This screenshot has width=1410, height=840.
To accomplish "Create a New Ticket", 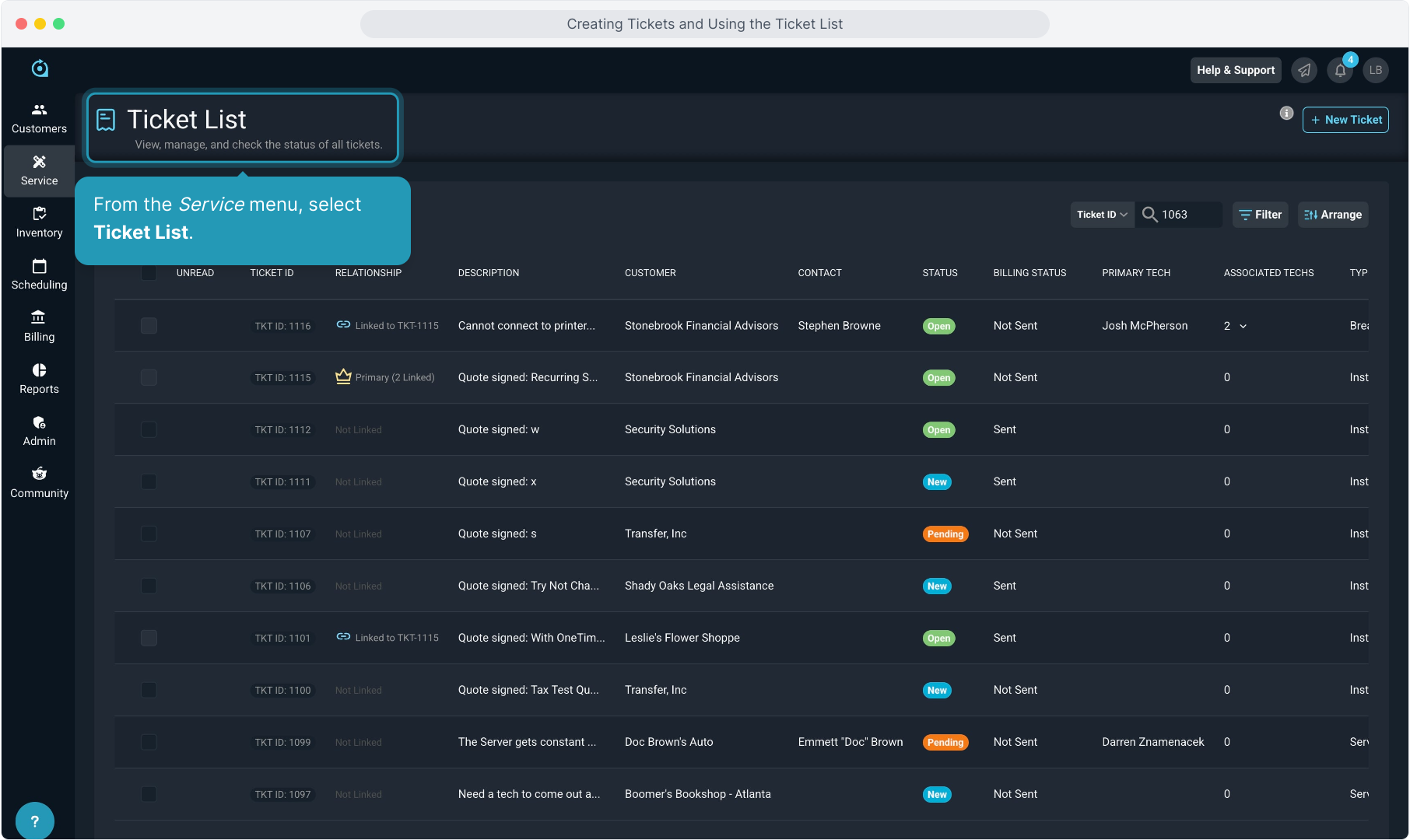I will [1345, 120].
